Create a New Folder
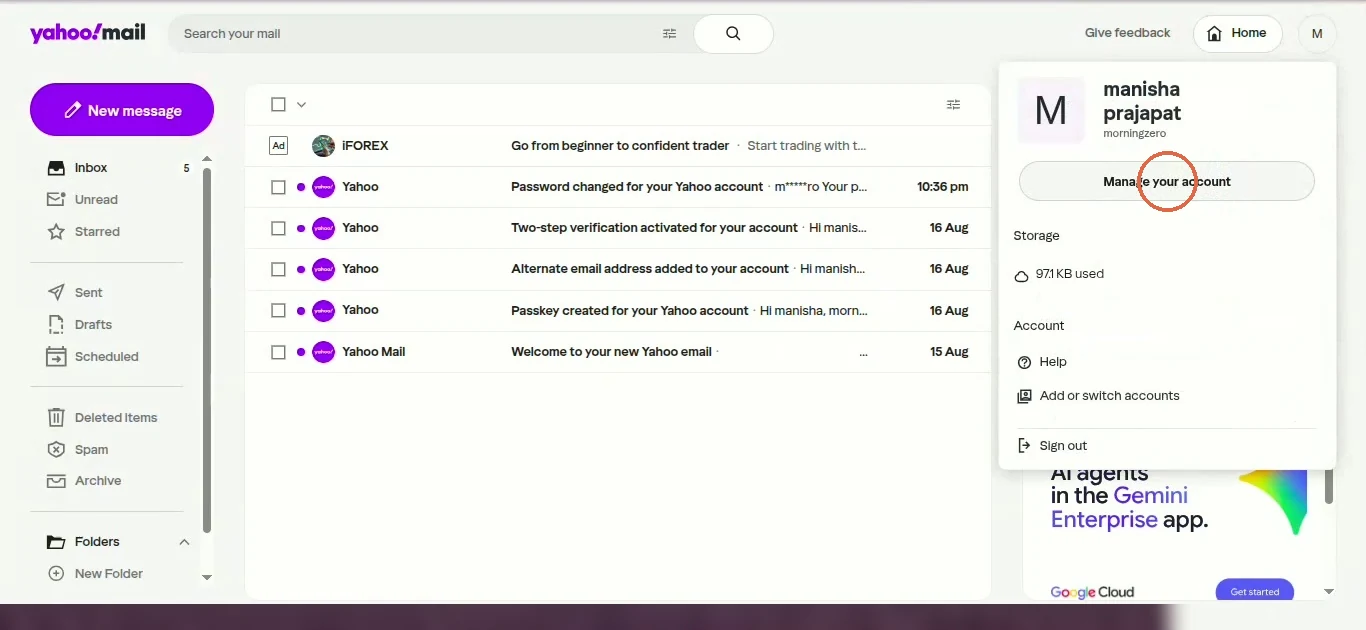Screen dimensions: 1366x630 (108, 574)
